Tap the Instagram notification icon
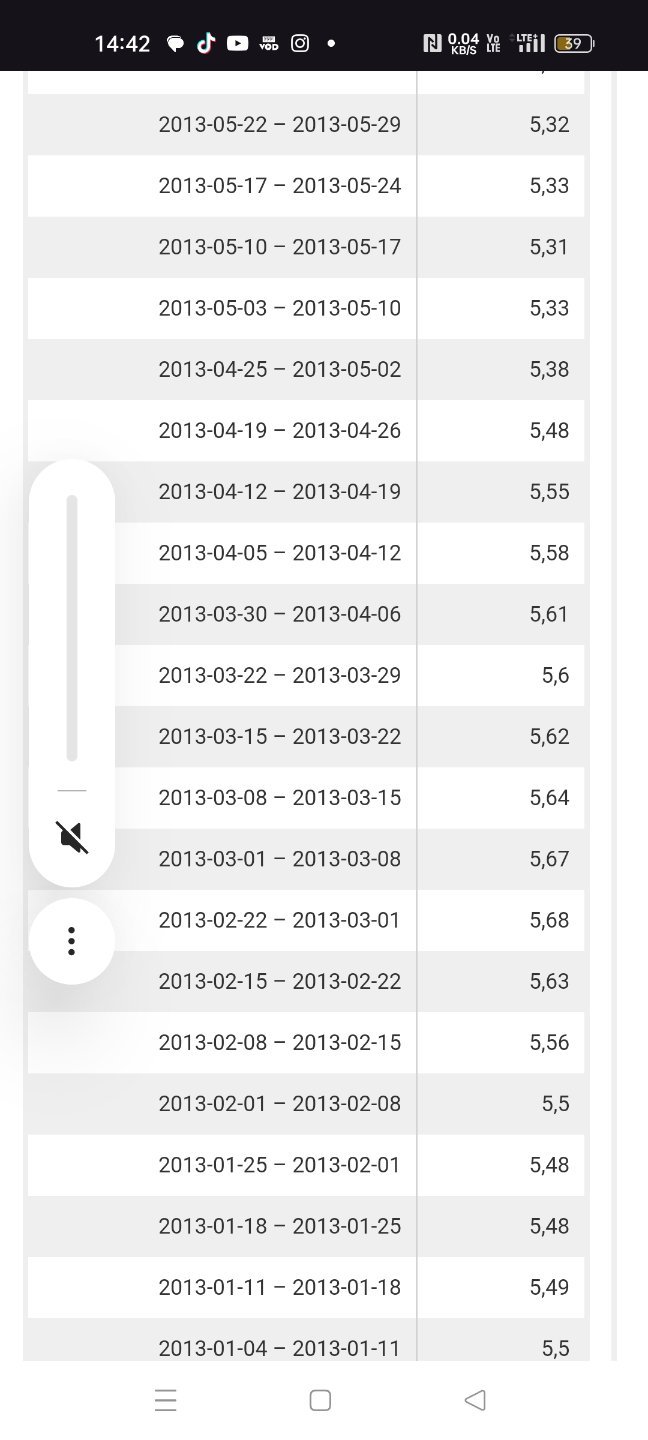 300,43
